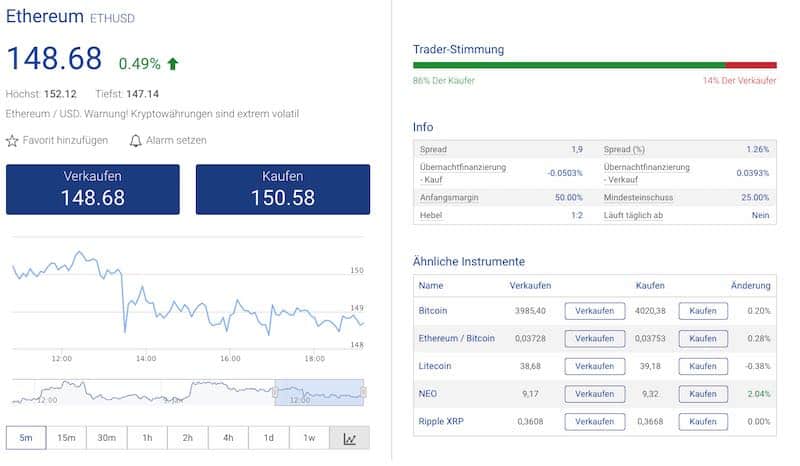Open the Litecoin instrument link
The height and width of the screenshot is (466, 800).
(x=435, y=366)
